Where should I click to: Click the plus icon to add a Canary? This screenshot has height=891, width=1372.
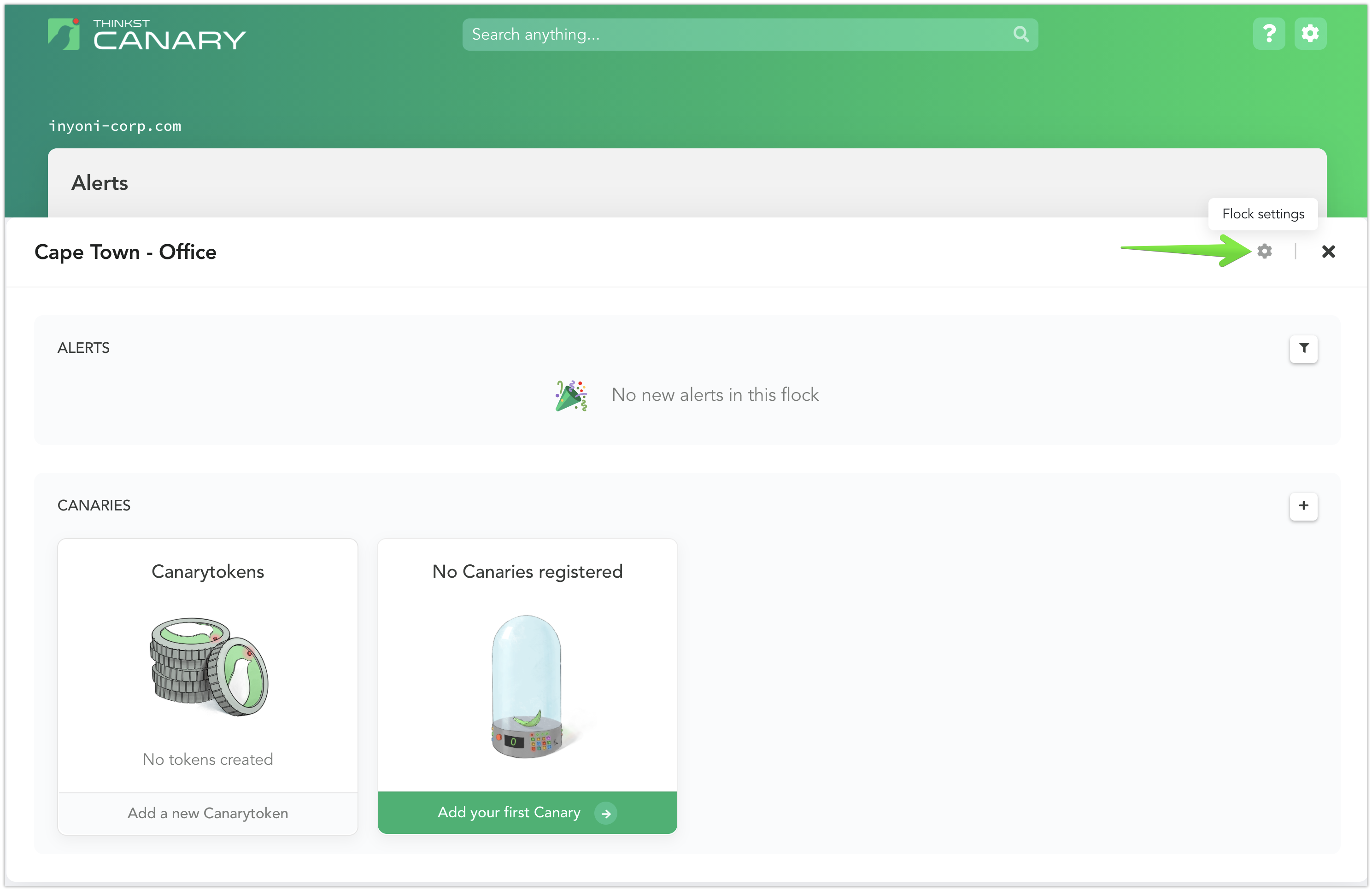click(x=1304, y=507)
